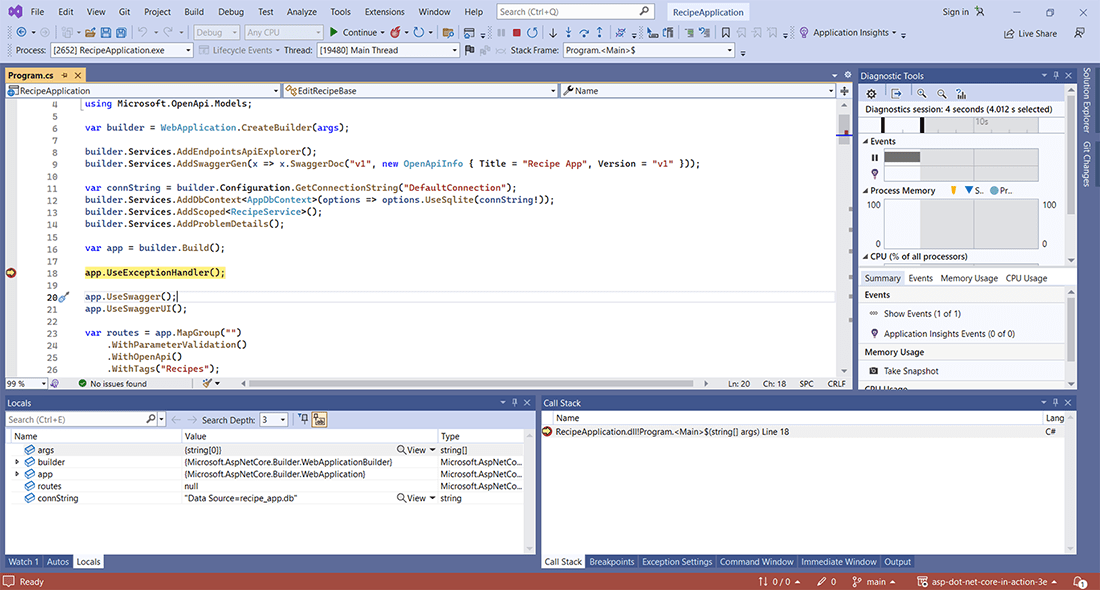Open the Search Depth dropdown

274,420
